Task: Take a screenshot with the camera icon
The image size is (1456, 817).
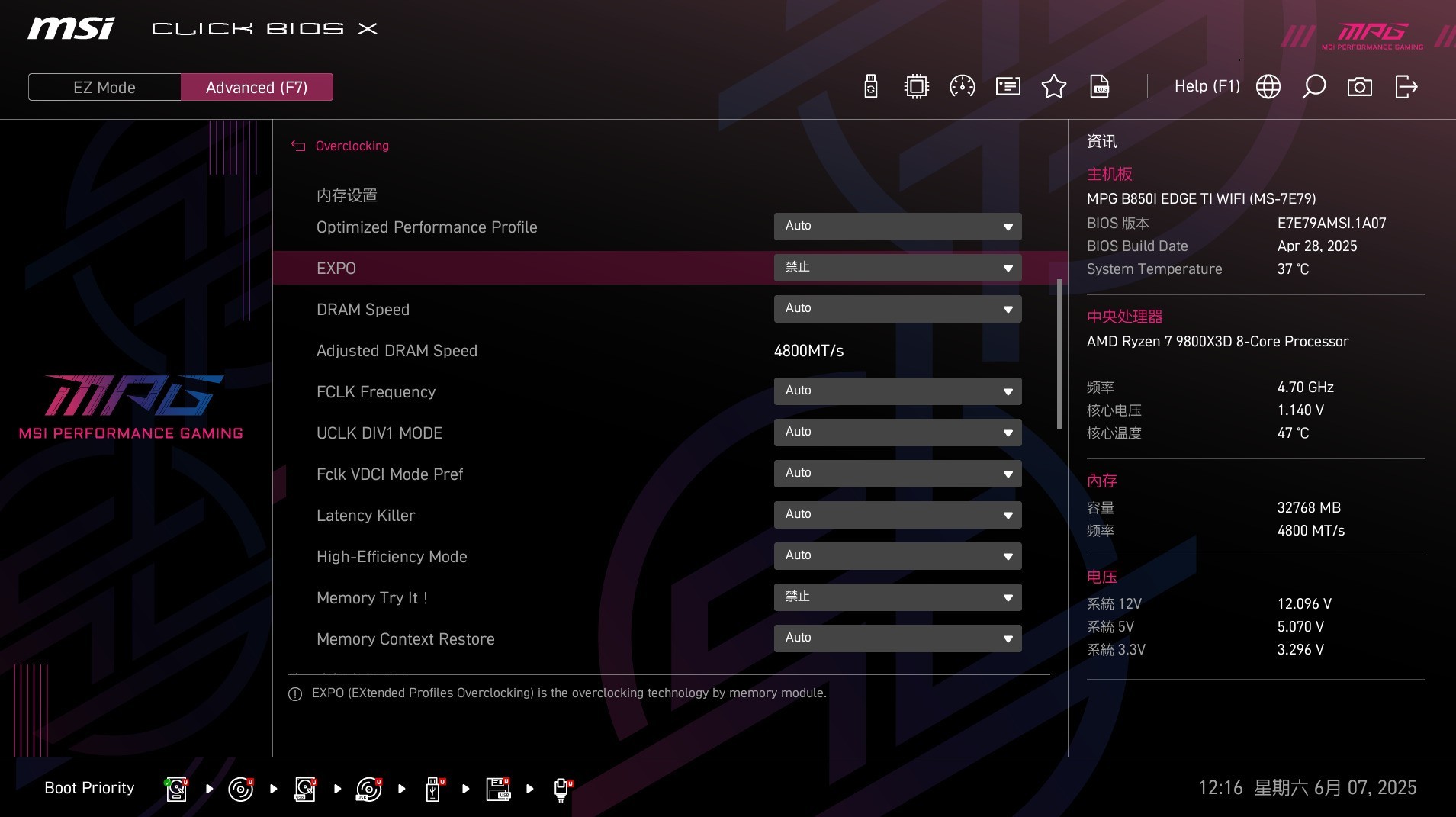Action: click(x=1359, y=86)
